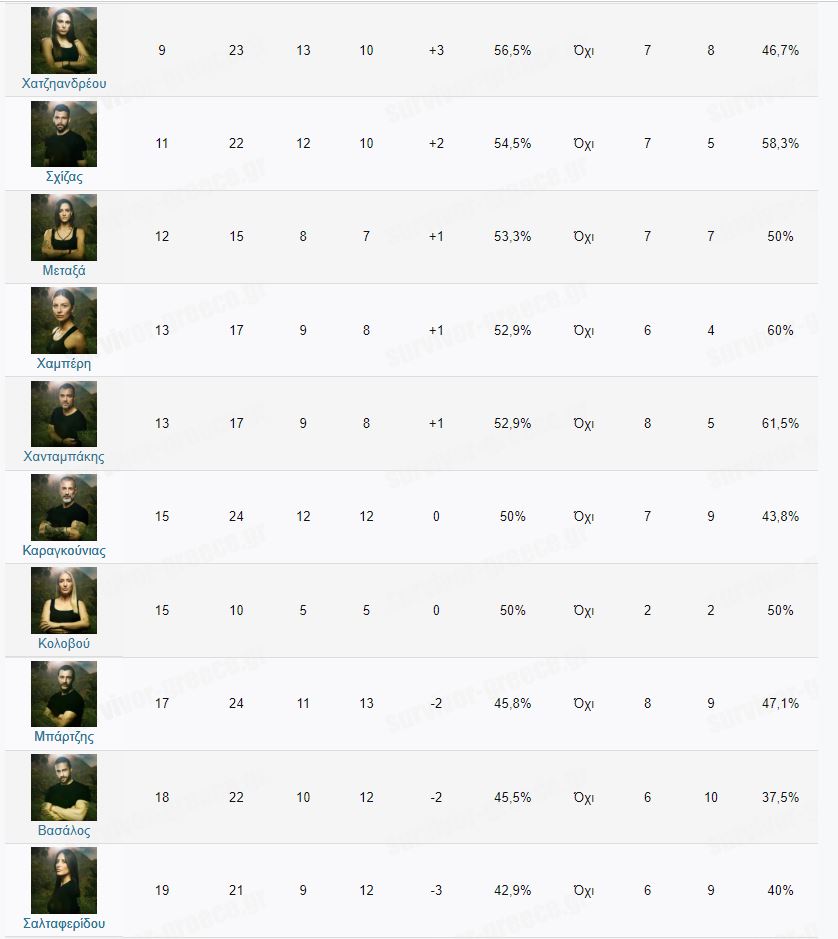The height and width of the screenshot is (939, 838).
Task: Select the Μπάρτζης player photo
Action: pos(64,694)
